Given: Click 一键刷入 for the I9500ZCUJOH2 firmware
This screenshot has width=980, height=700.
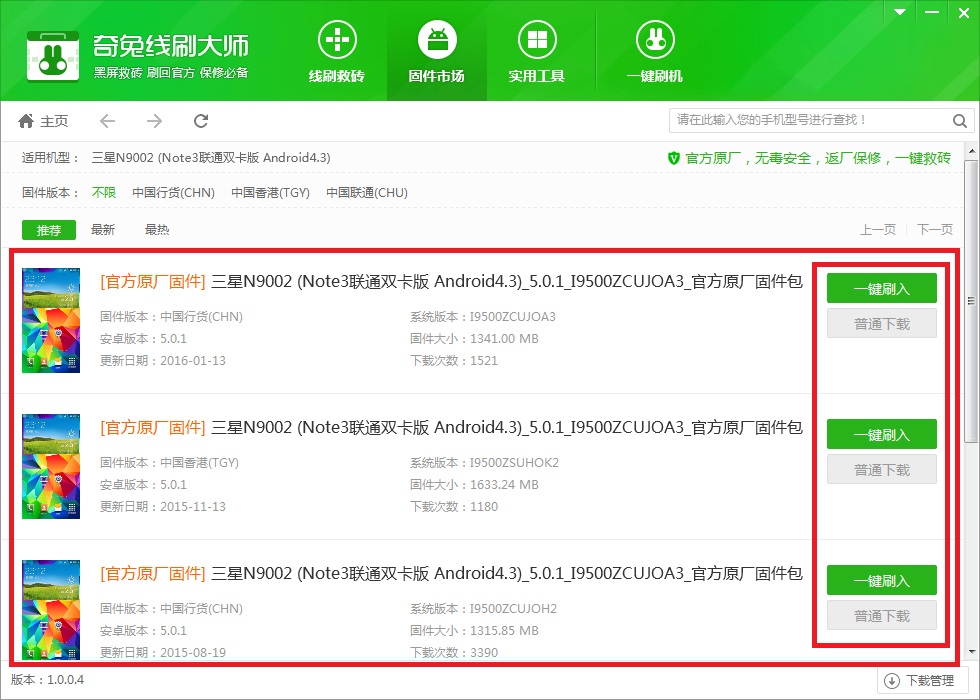Looking at the screenshot, I should [882, 581].
